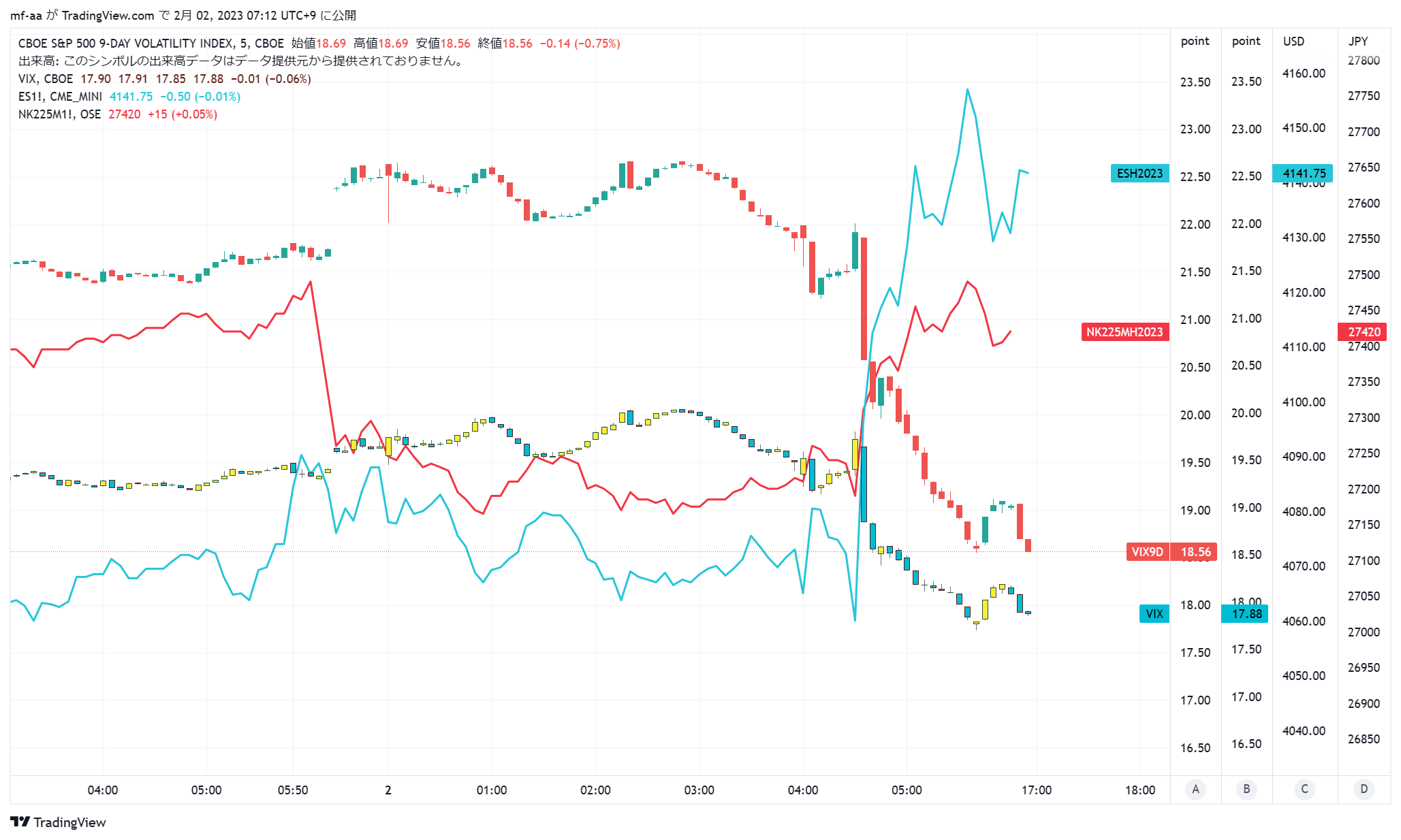Image resolution: width=1401 pixels, height=840 pixels.
Task: Click the scale D button
Action: 1364,789
